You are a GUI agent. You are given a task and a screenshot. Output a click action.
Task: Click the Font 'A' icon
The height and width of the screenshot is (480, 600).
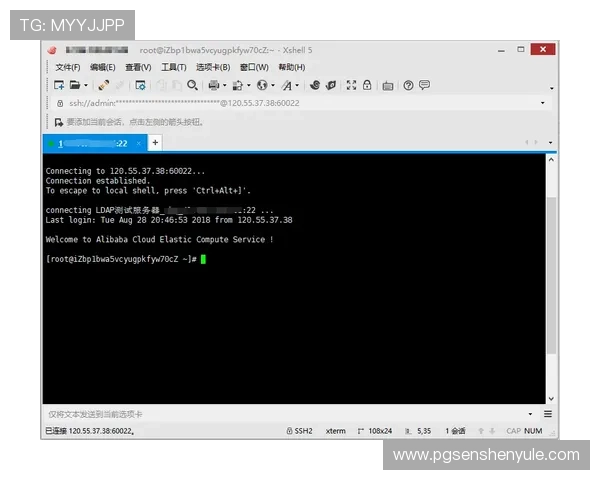287,85
